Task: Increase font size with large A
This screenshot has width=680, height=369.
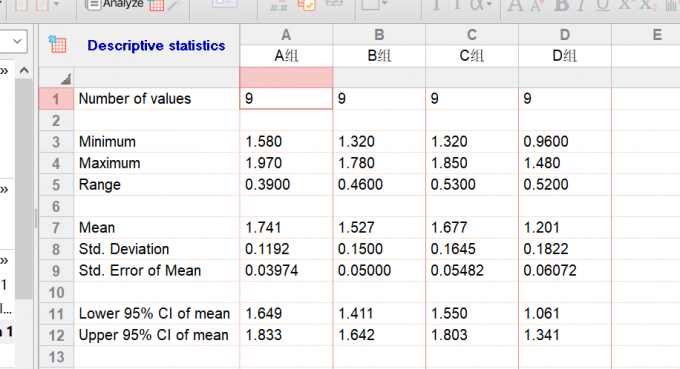Action: (516, 5)
